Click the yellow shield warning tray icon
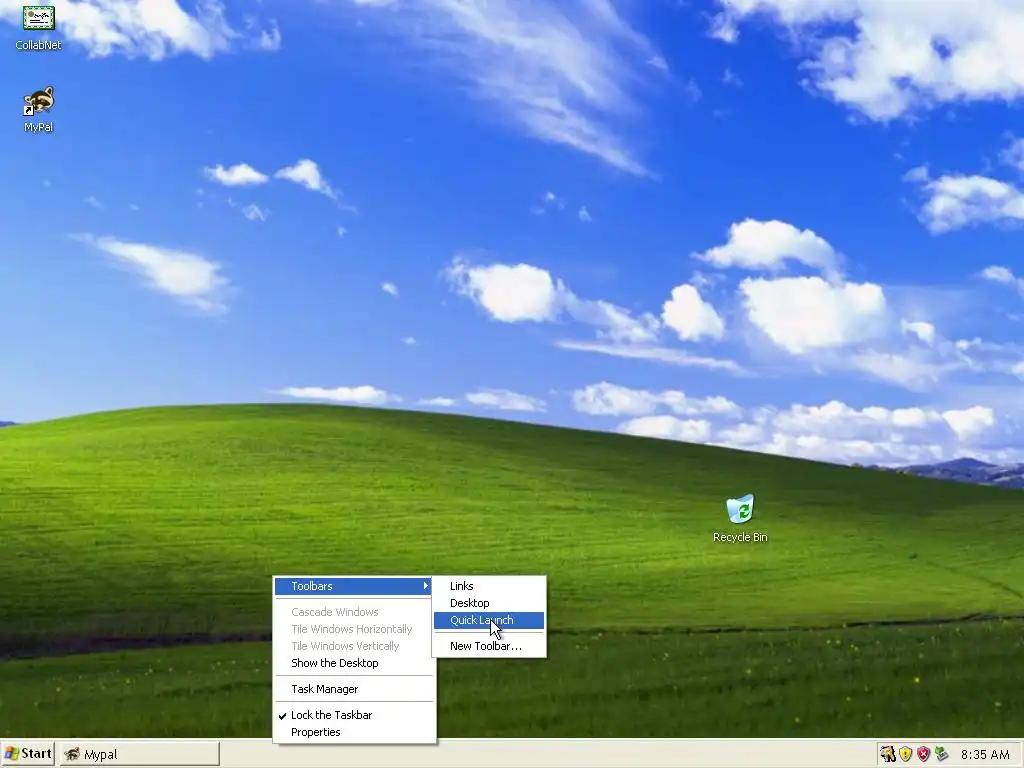The height and width of the screenshot is (768, 1024). pos(905,754)
